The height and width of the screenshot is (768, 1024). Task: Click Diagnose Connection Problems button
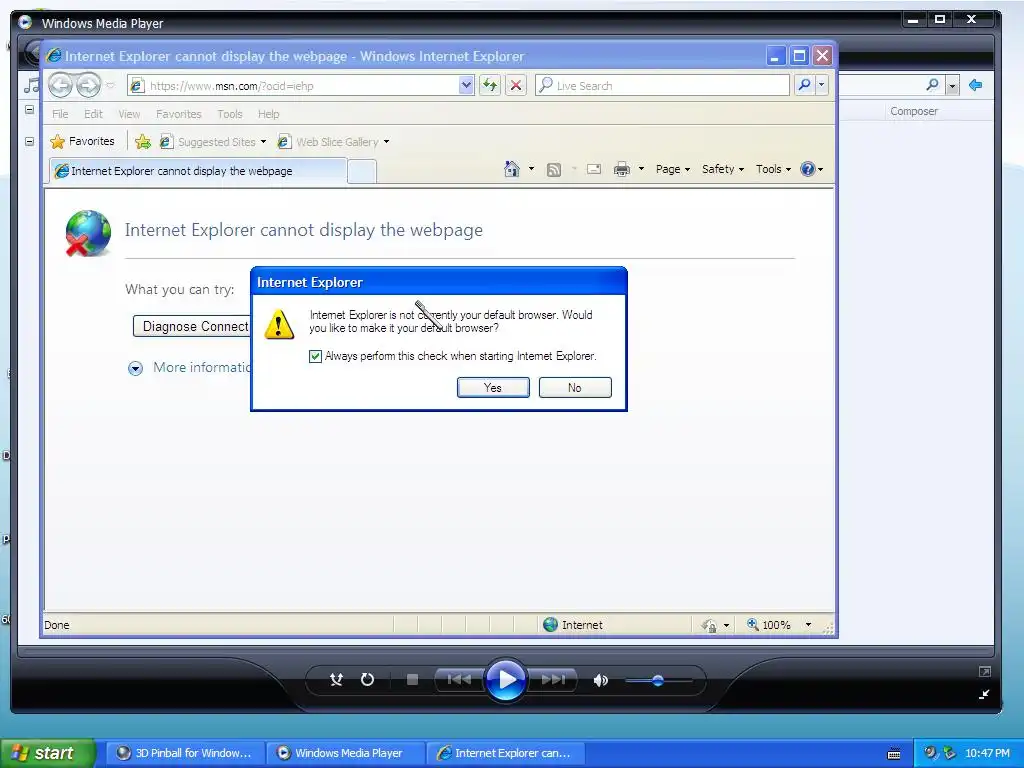191,326
